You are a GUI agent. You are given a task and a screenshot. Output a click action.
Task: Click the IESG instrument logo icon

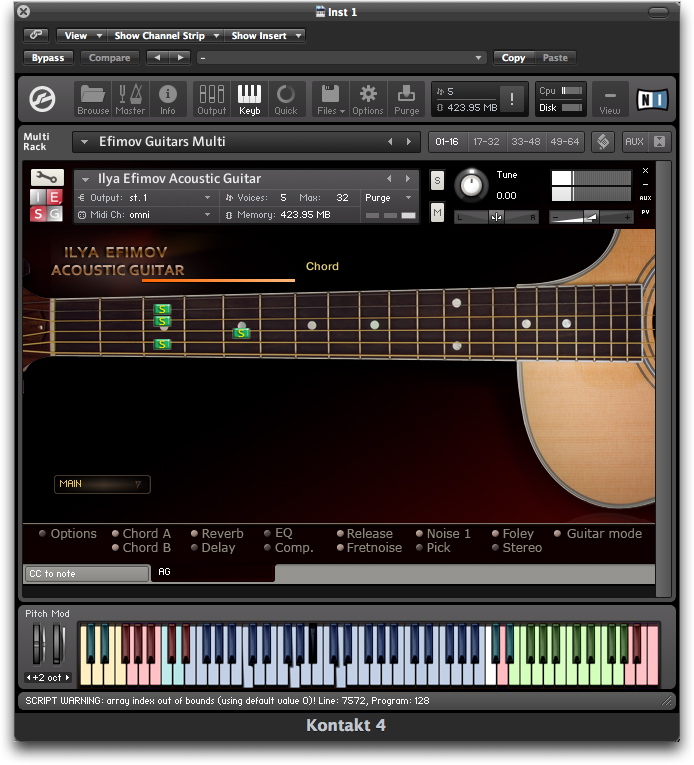[47, 205]
